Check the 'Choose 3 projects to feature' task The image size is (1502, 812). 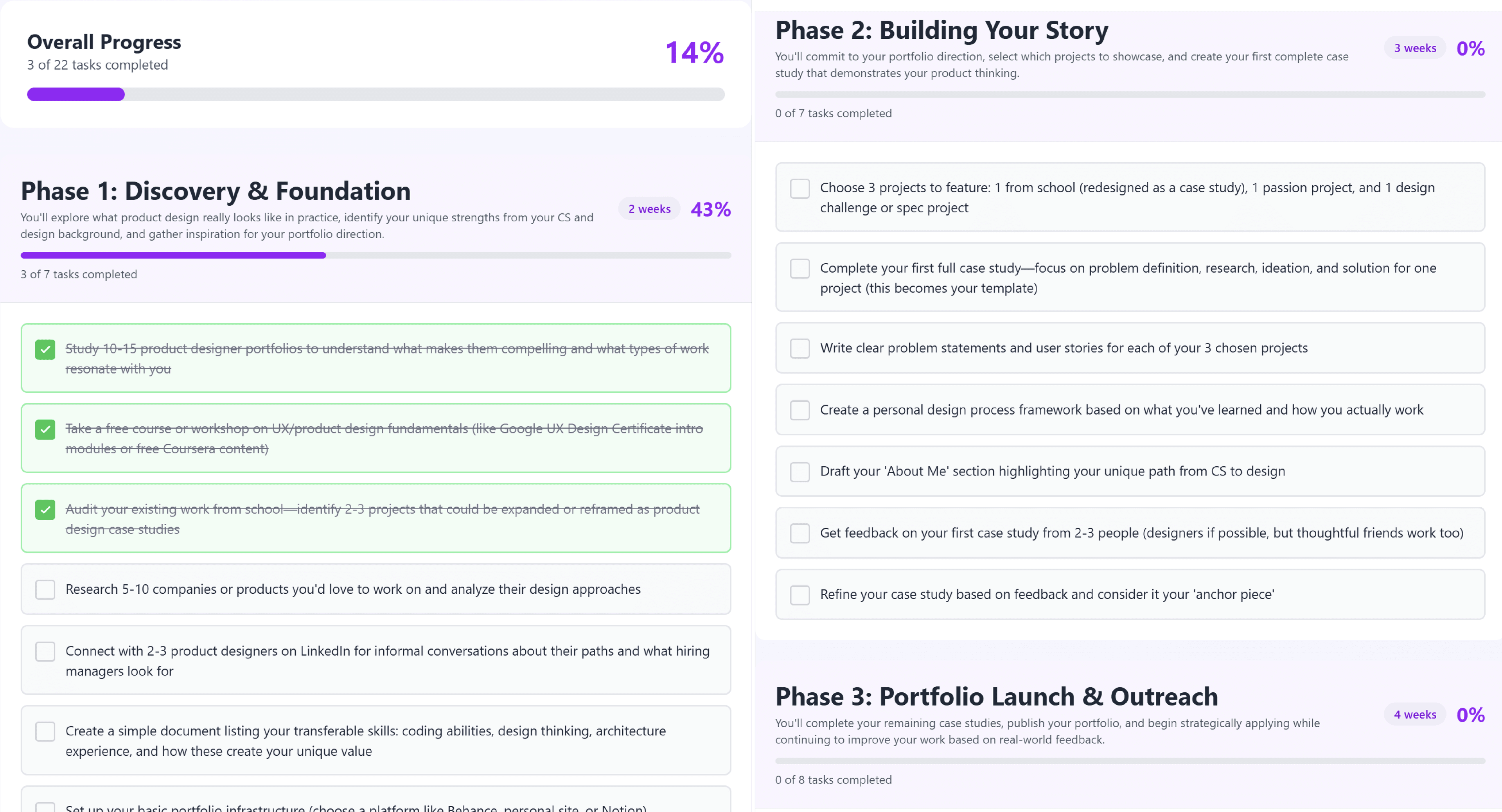click(800, 188)
